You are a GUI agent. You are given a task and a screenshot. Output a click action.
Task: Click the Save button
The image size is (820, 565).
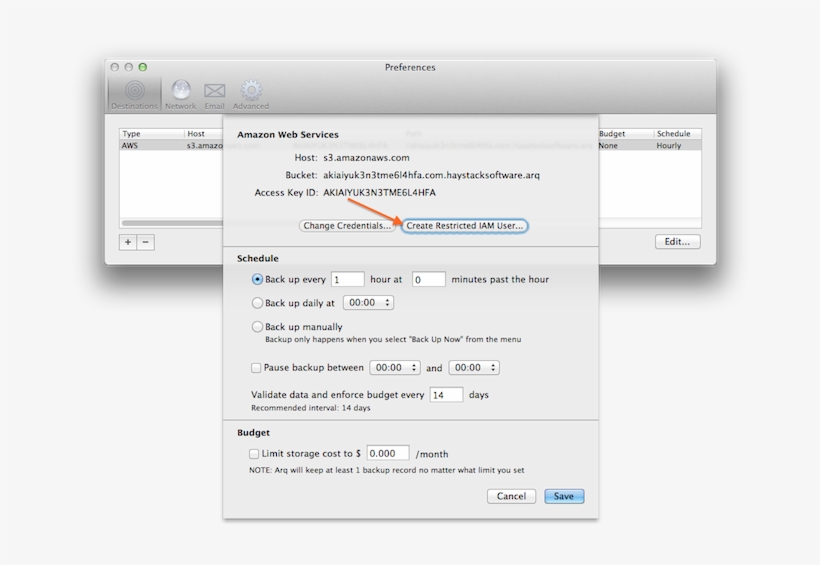tap(564, 496)
